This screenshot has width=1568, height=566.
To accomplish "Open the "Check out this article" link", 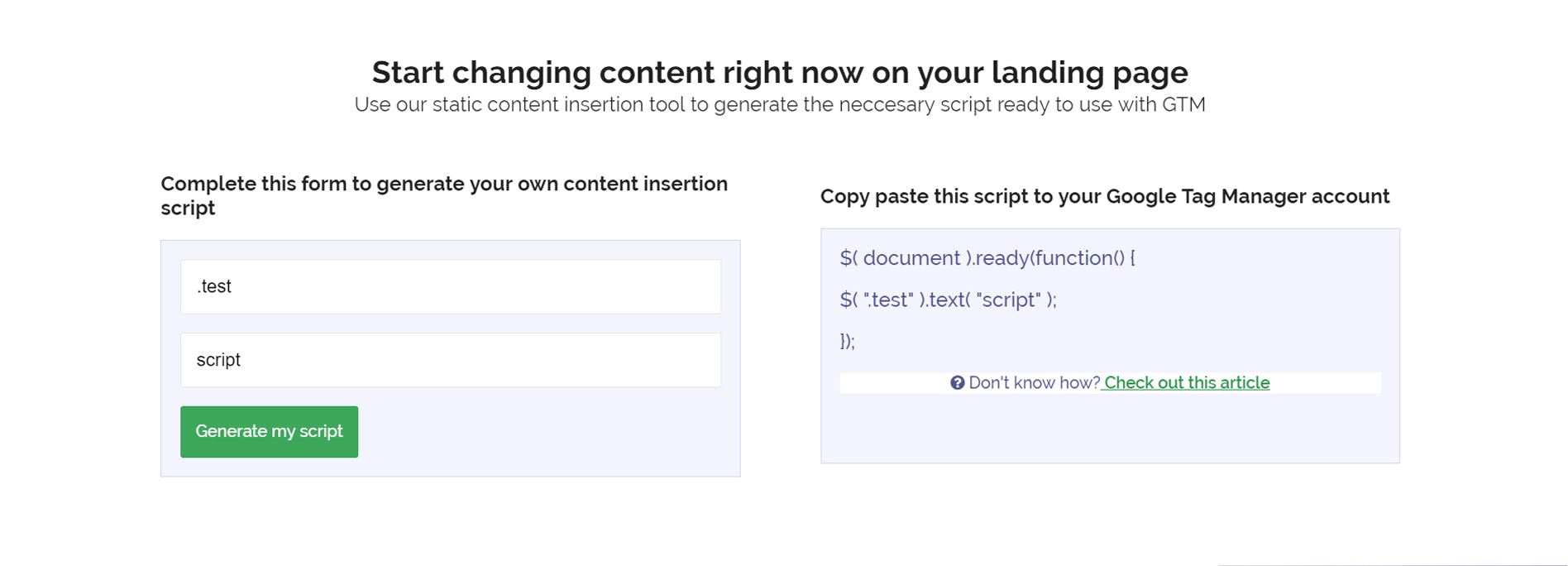I will [x=1186, y=382].
